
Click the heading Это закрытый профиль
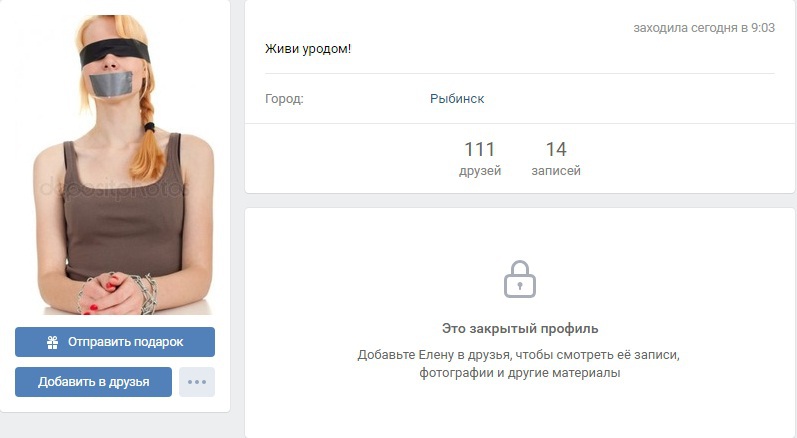pos(520,329)
